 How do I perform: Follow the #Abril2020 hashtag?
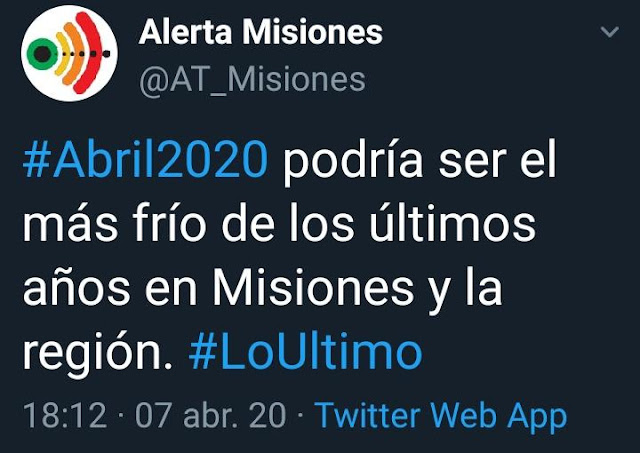[145, 159]
